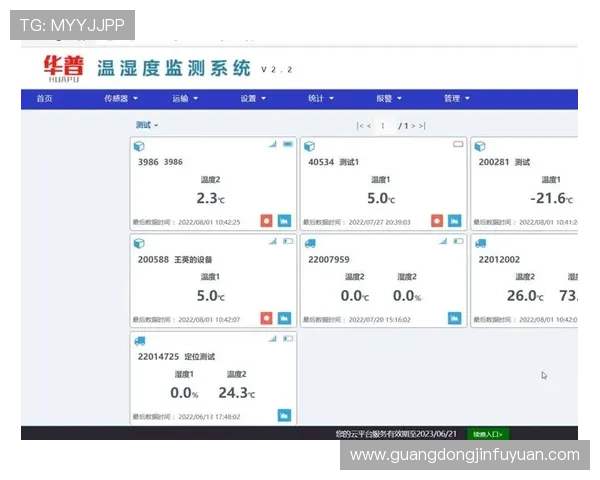Click the -21.6℃ temperature reading
Viewport: 600px width, 480px height.
(551, 198)
